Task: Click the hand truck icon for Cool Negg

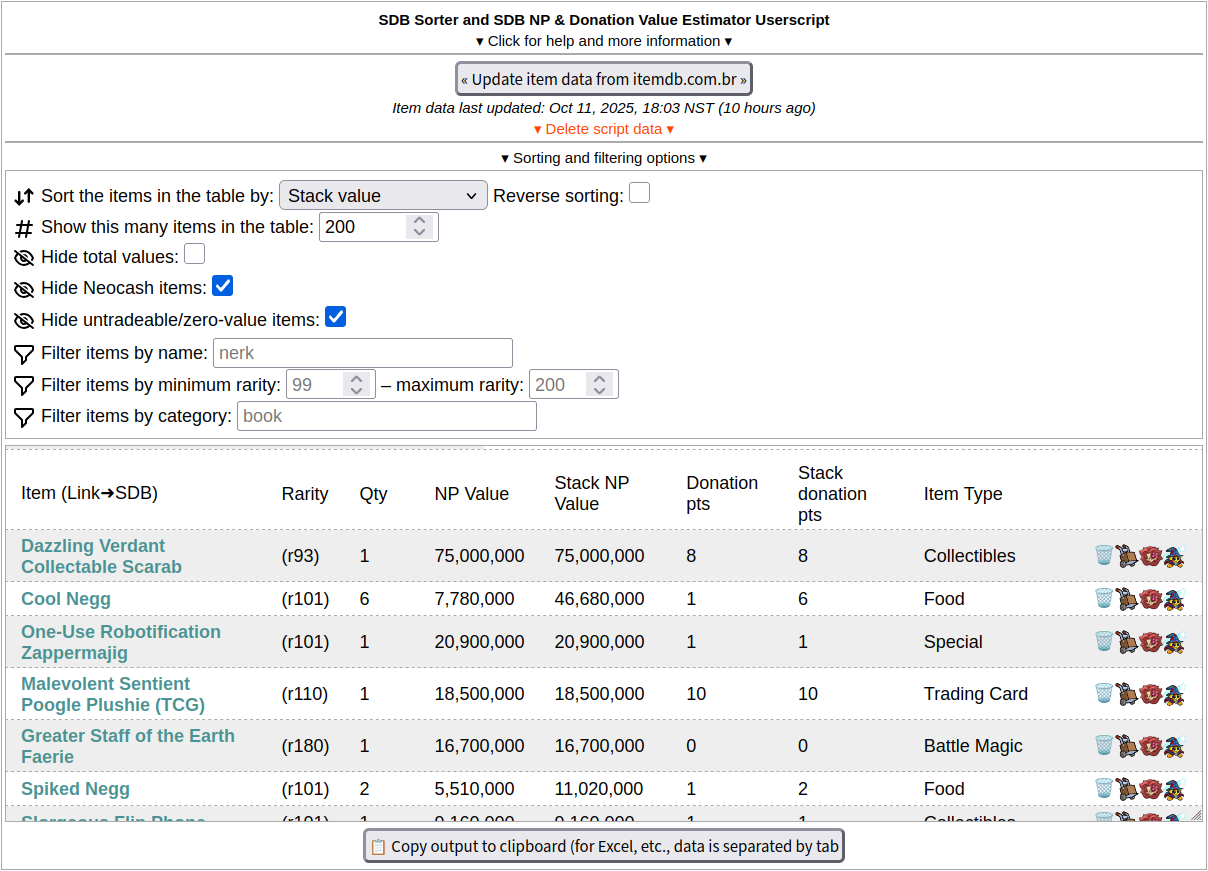Action: (1127, 599)
